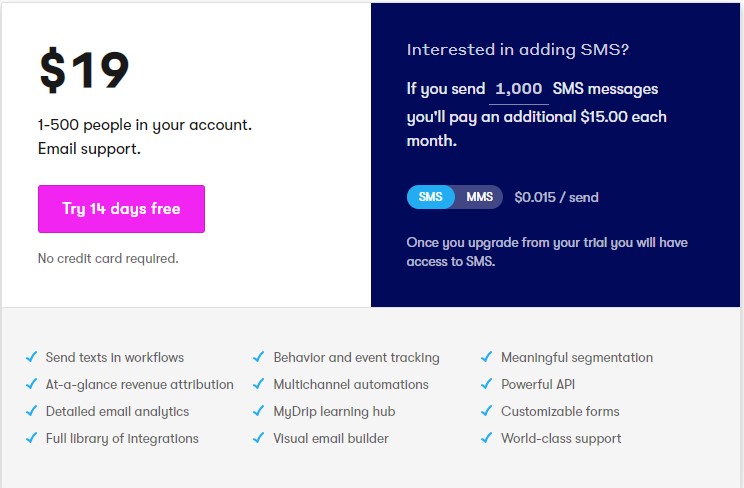Click the checkmark next to At-a-glance revenue attribution
The height and width of the screenshot is (488, 744).
pyautogui.click(x=31, y=384)
